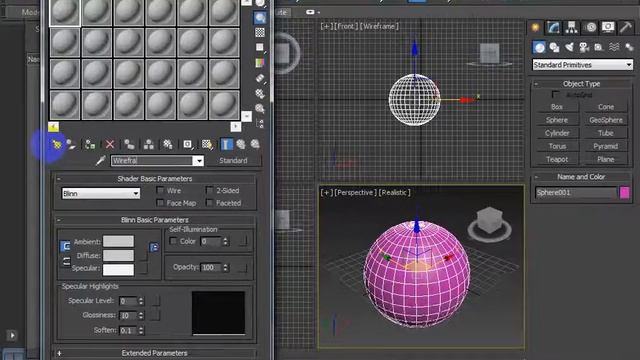Enable Self-Illumination Color checkbox

[173, 241]
